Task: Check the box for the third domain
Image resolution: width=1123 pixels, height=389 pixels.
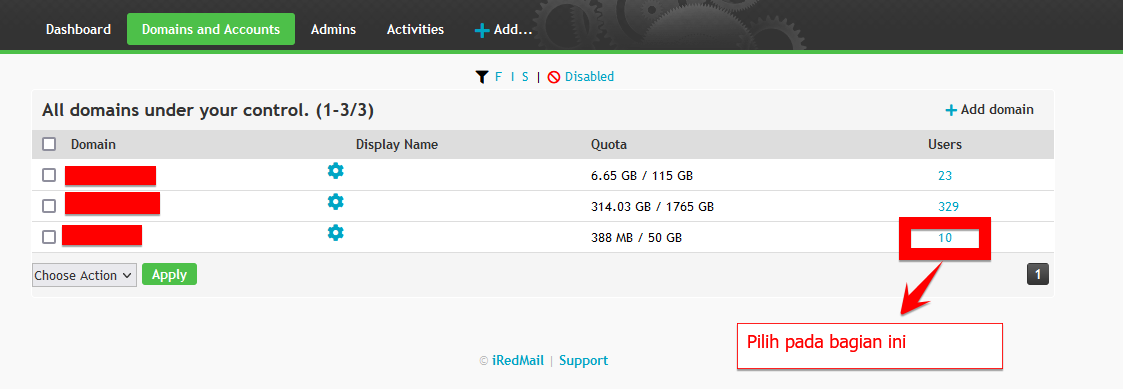Action: click(x=49, y=237)
